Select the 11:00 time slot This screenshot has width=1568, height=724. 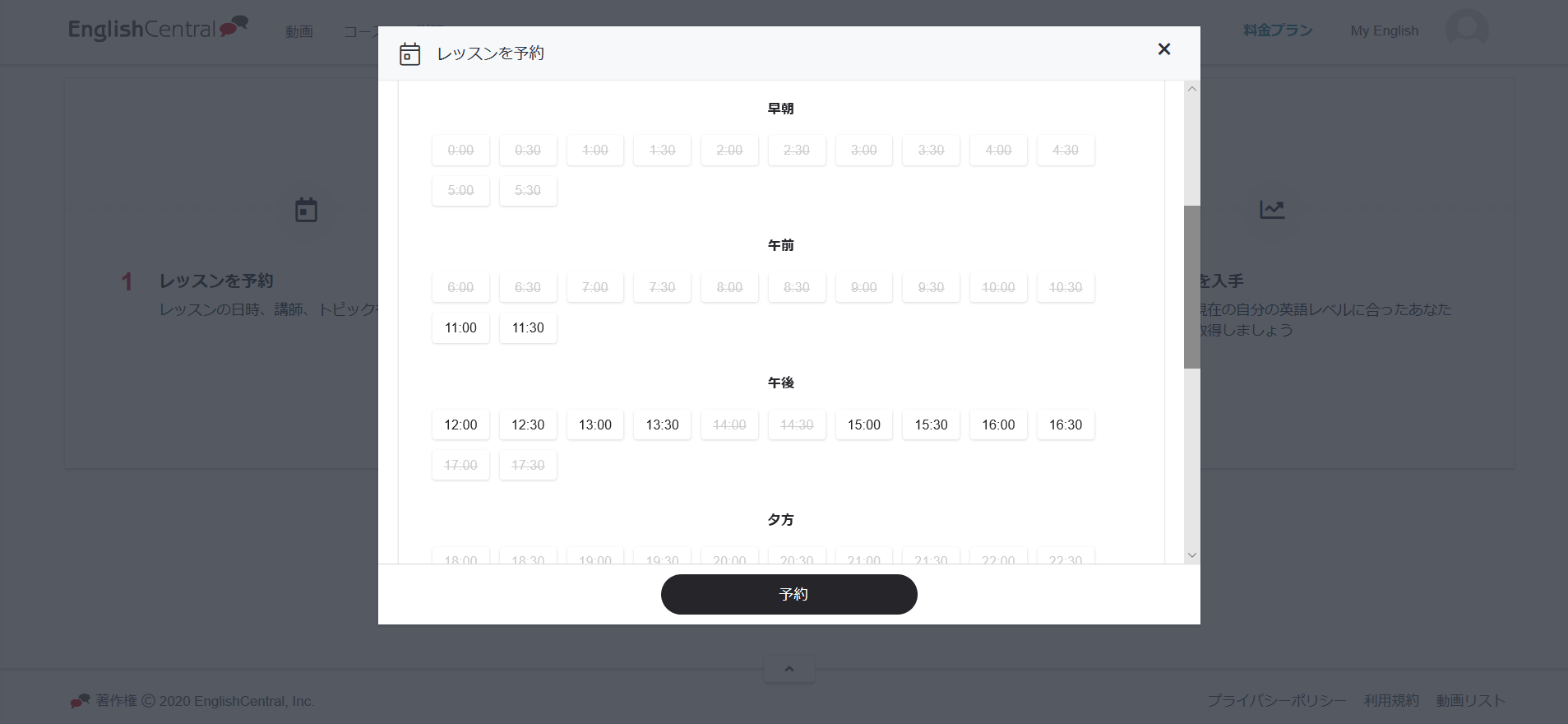tap(460, 327)
